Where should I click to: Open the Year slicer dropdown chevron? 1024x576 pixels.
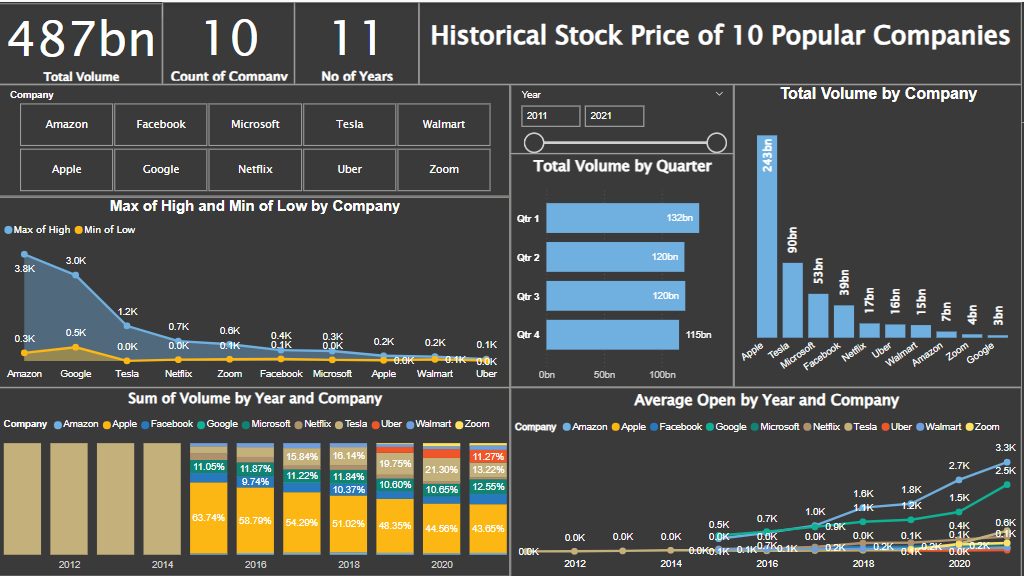(x=719, y=94)
